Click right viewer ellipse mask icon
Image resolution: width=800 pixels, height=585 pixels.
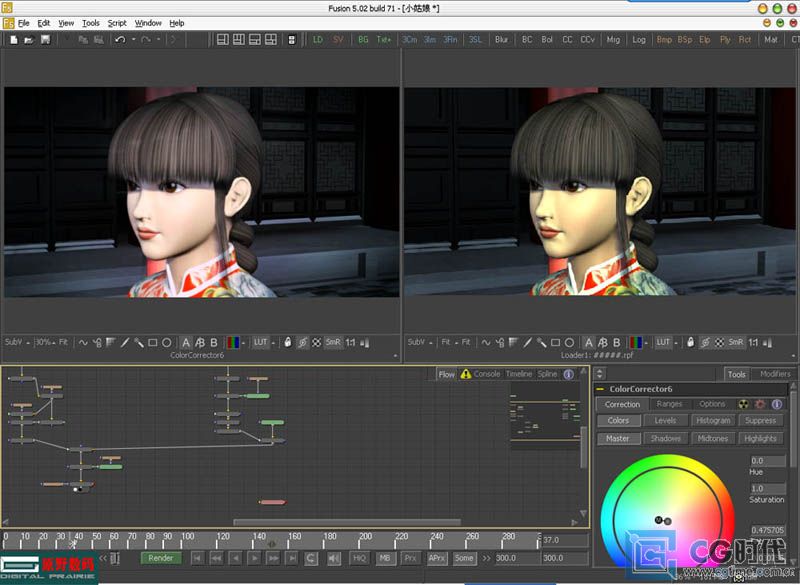click(569, 343)
